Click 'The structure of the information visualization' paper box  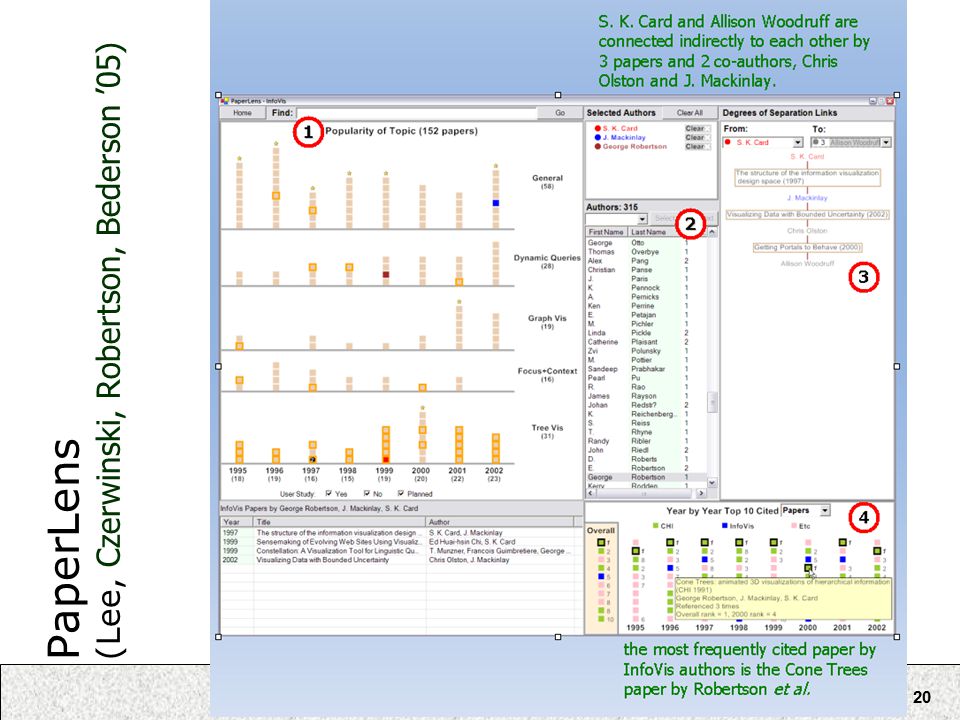click(808, 177)
